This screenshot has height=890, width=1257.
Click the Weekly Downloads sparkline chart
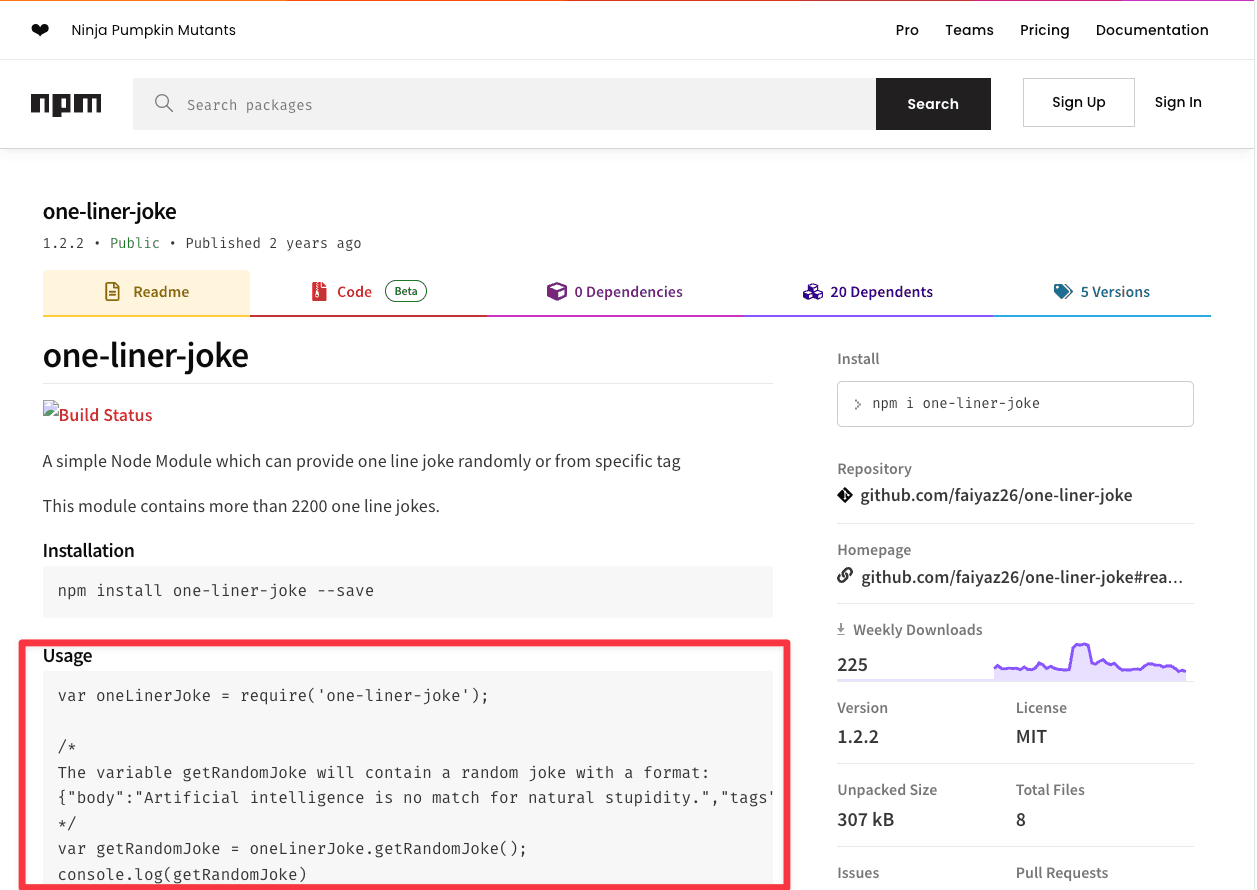[x=1089, y=662]
